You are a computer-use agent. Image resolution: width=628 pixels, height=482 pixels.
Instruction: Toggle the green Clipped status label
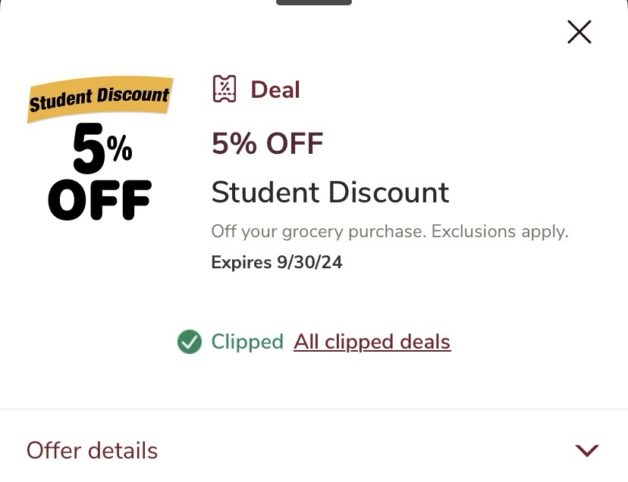pyautogui.click(x=247, y=342)
